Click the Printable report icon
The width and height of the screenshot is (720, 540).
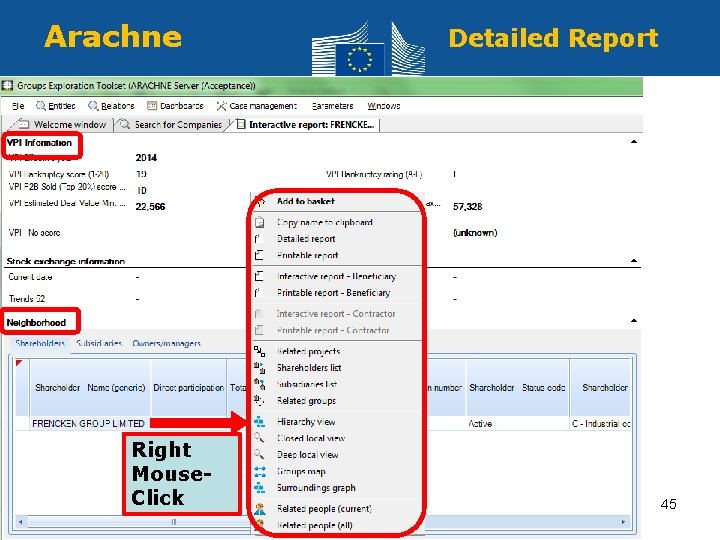click(259, 255)
